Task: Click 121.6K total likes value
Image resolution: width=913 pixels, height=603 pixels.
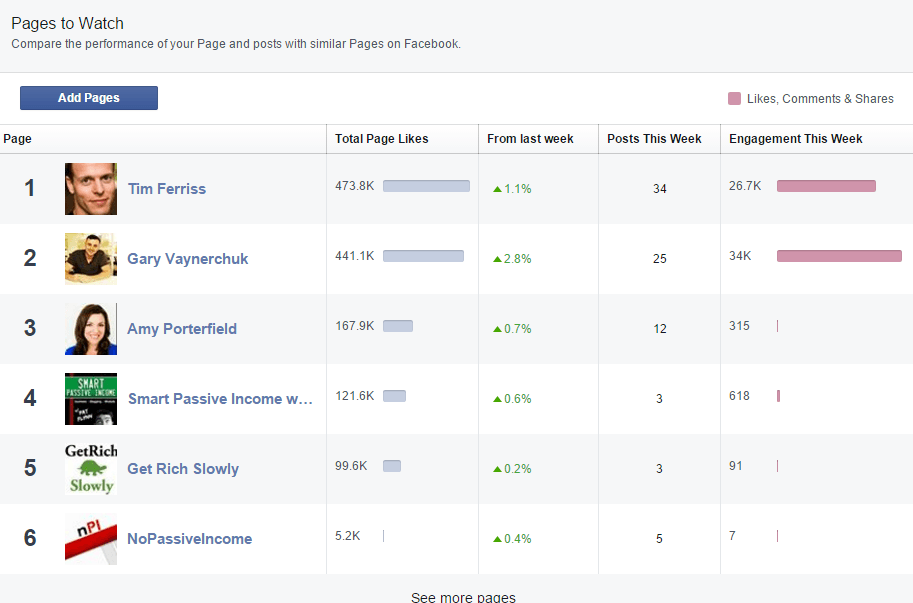Action: (x=355, y=396)
